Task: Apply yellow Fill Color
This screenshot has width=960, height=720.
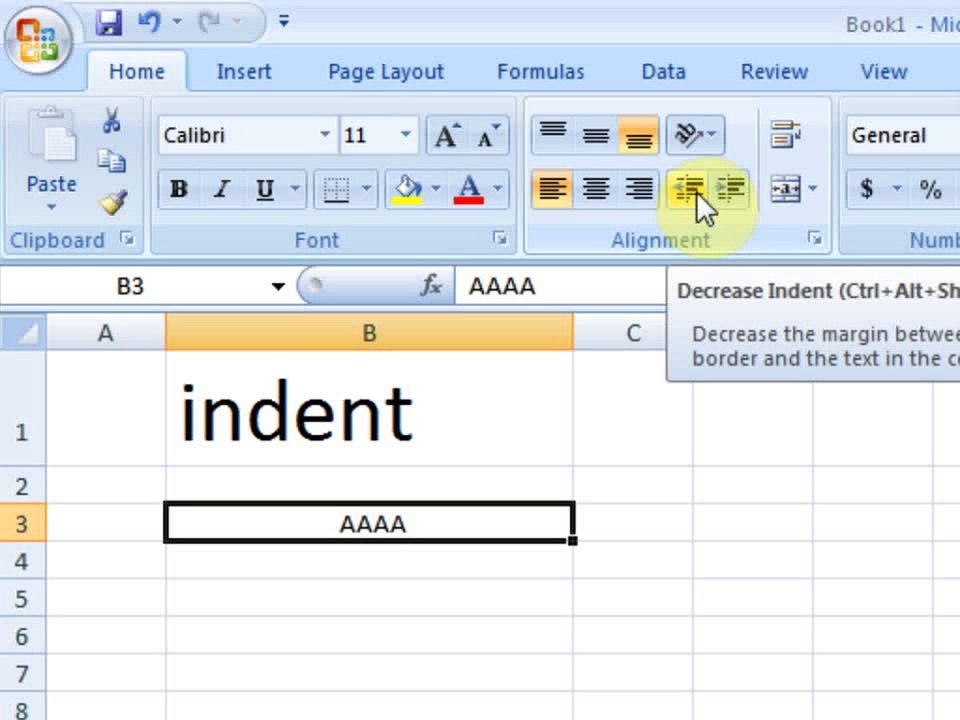Action: pyautogui.click(x=408, y=189)
